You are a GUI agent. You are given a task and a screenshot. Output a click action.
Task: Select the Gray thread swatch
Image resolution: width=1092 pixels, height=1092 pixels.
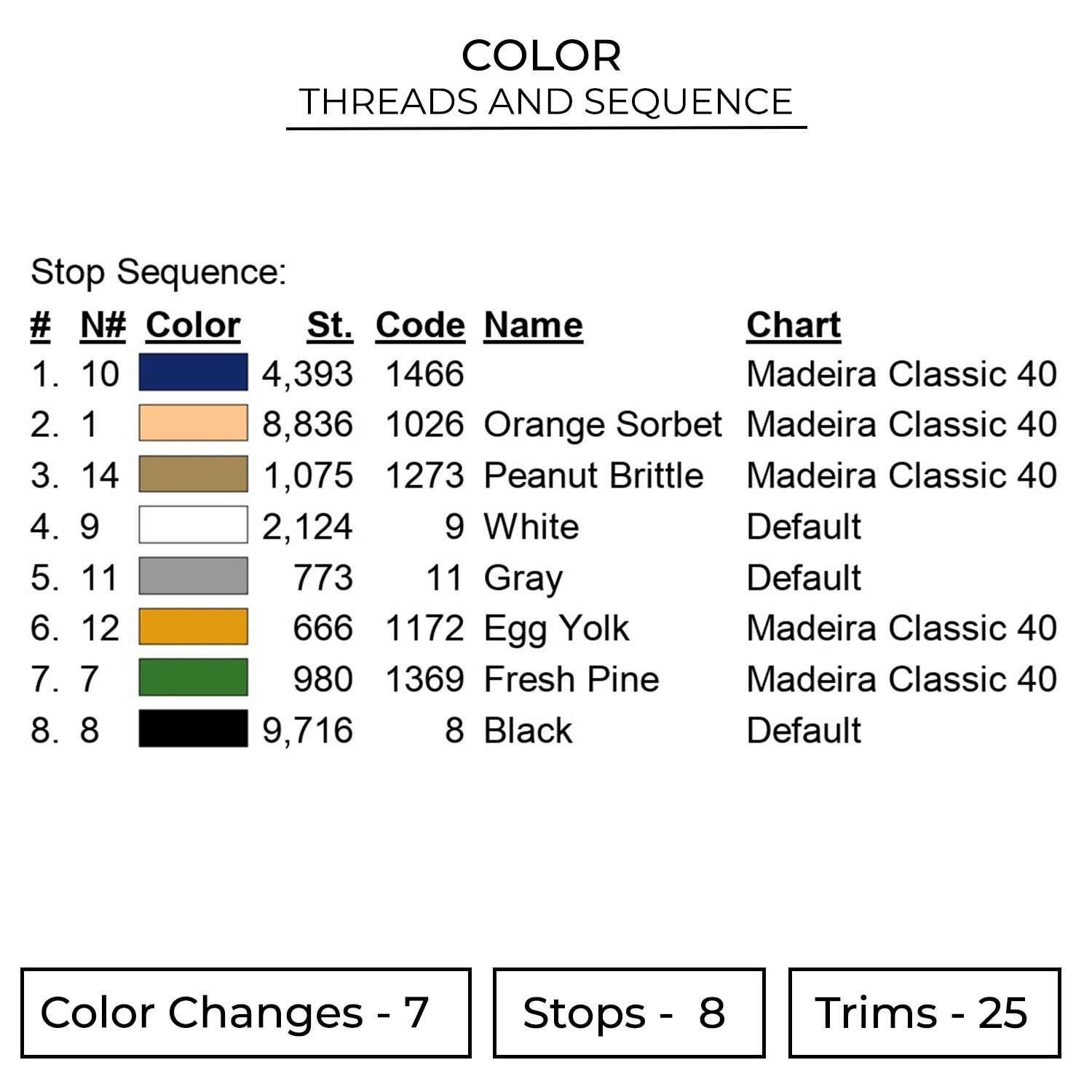(x=193, y=577)
